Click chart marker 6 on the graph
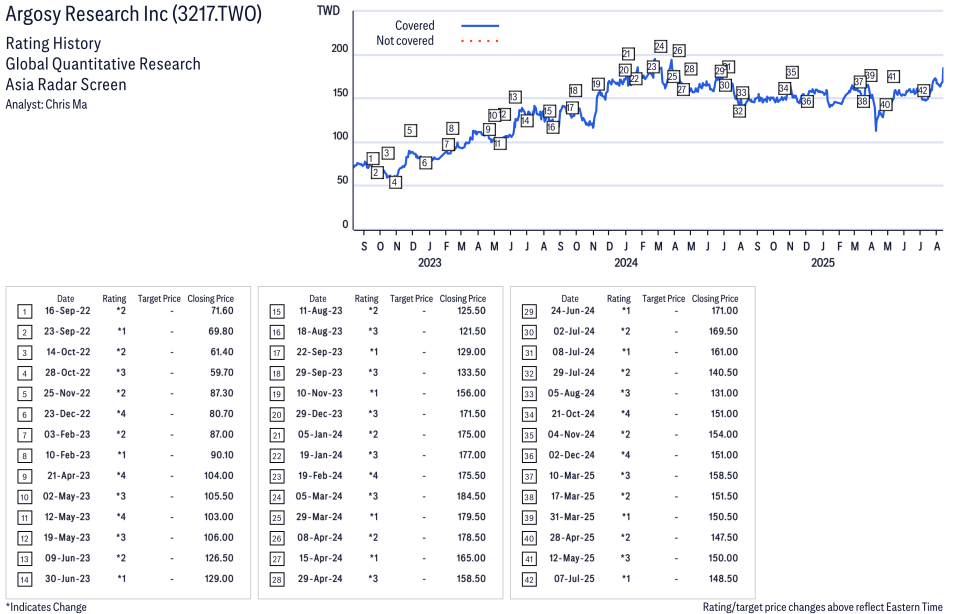Screen dimensions: 954x614 click(425, 162)
